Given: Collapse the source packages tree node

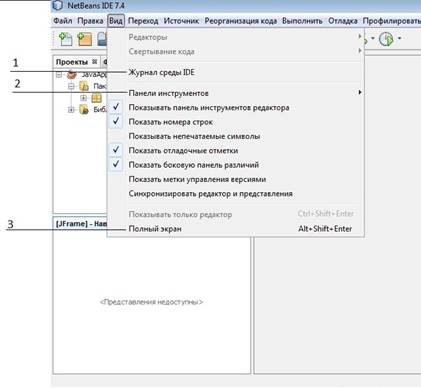Looking at the screenshot, I should (x=71, y=86).
